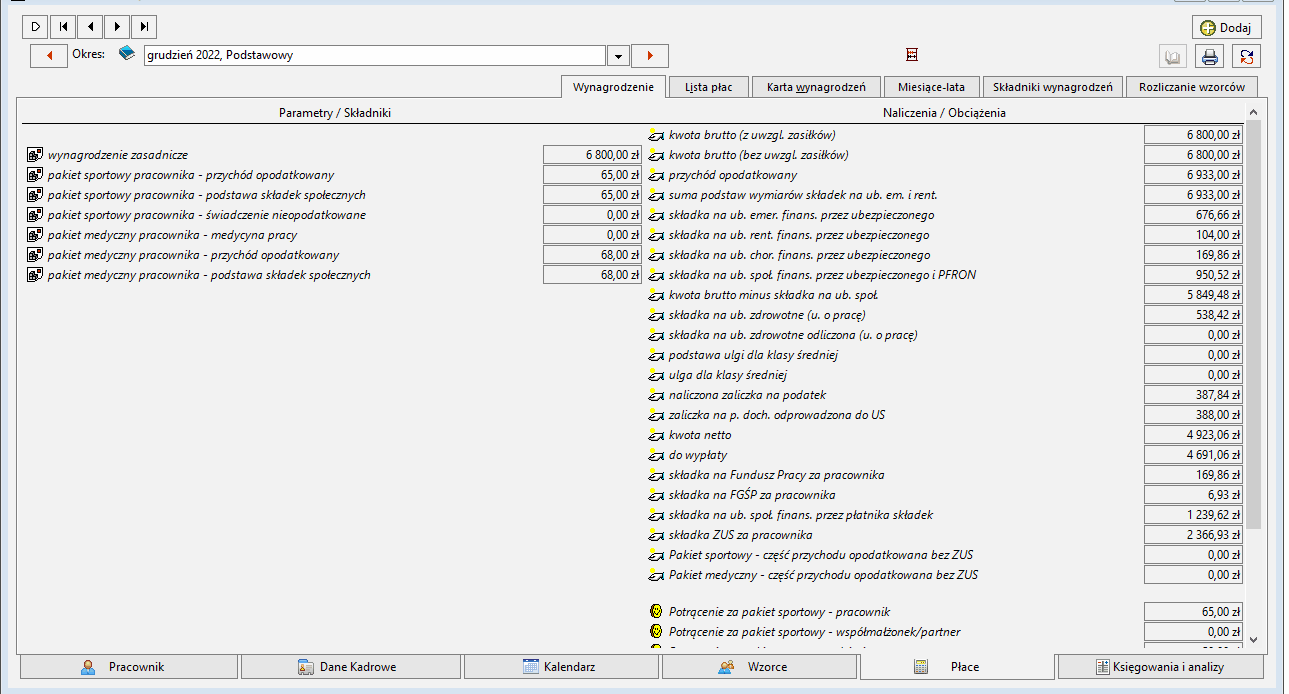Go to the first record navigation arrow

(63, 27)
